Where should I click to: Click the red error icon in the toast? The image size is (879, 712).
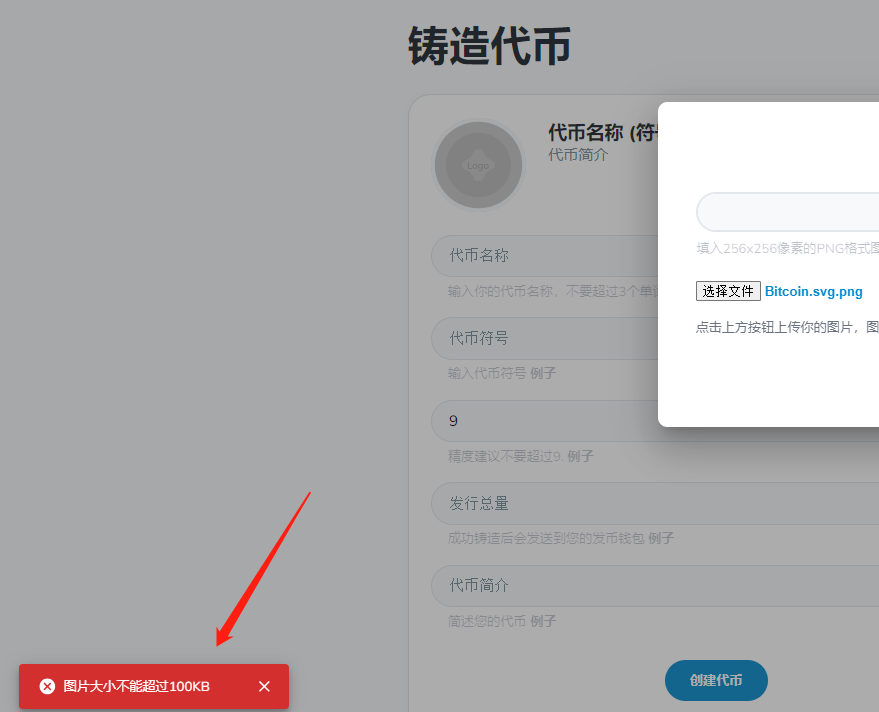[47, 686]
